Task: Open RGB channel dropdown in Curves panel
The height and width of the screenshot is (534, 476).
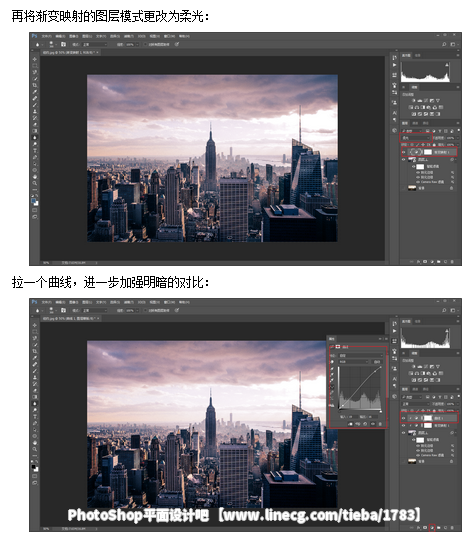Action: pyautogui.click(x=353, y=362)
